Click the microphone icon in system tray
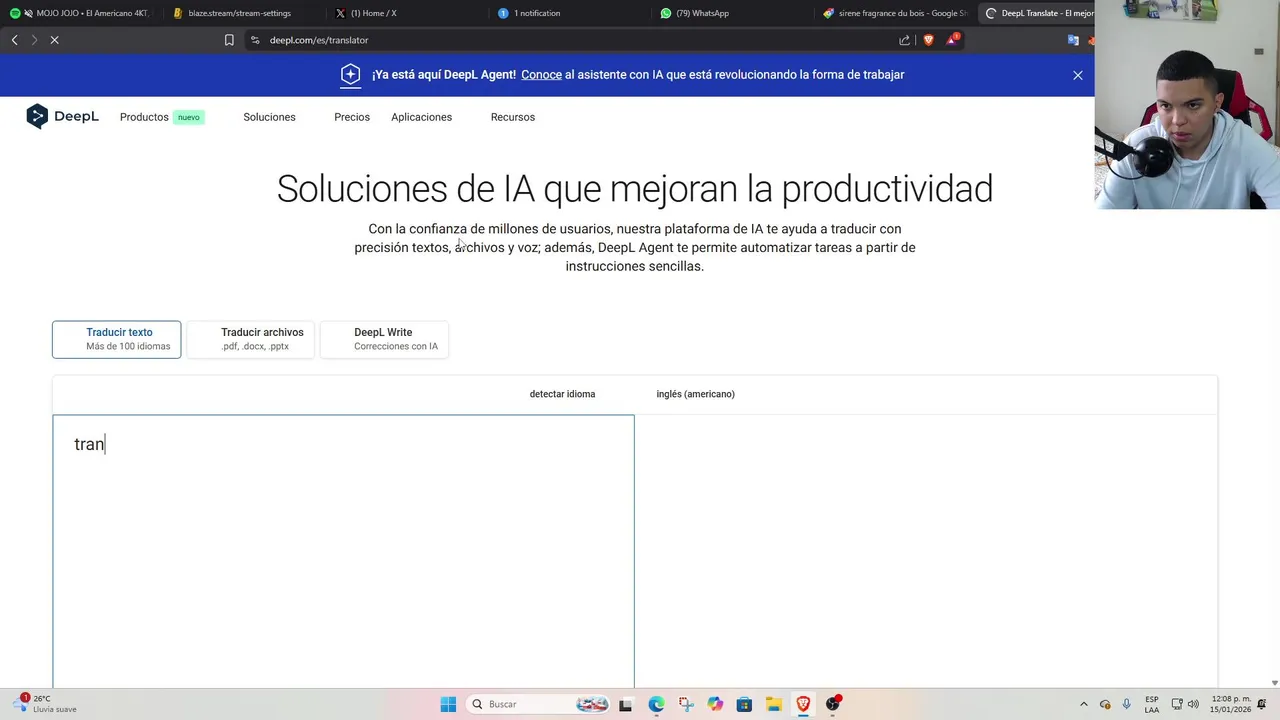 coord(1127,704)
